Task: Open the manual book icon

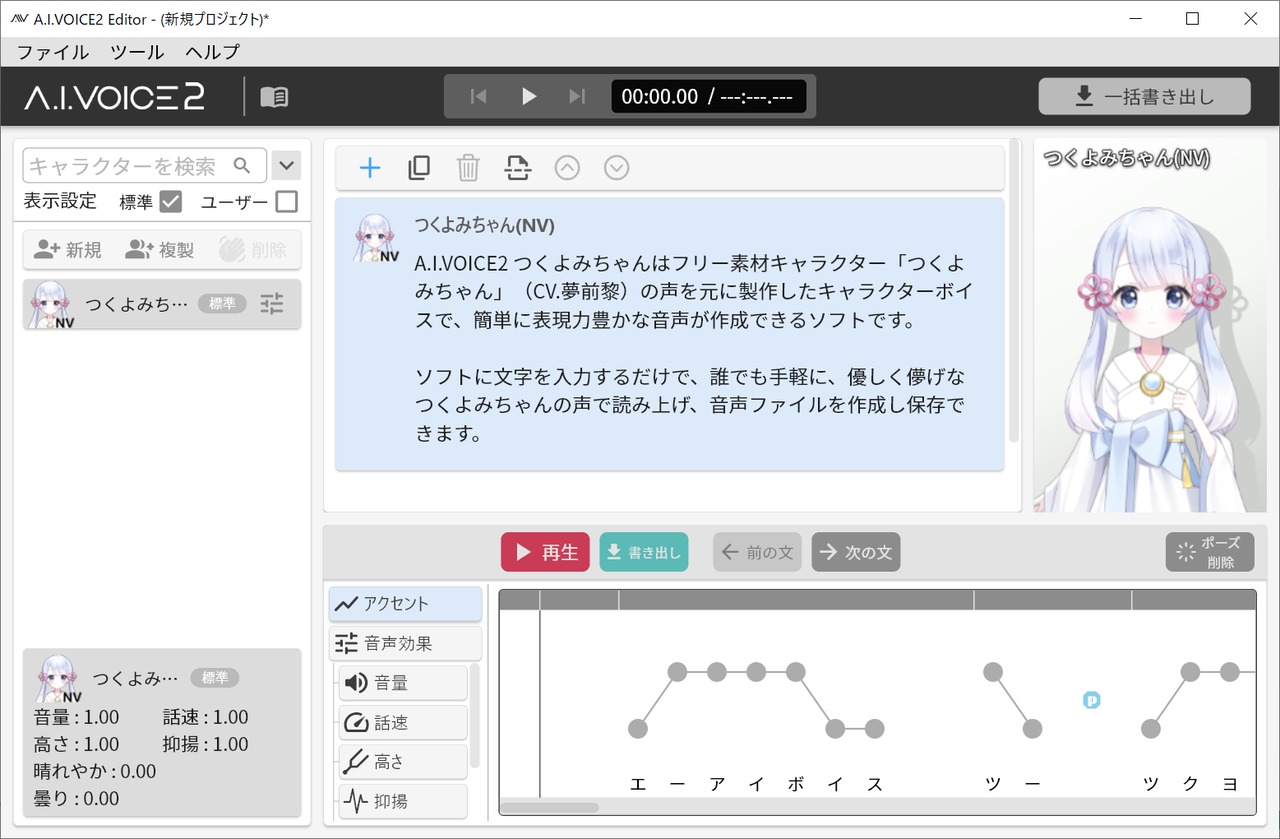Action: pyautogui.click(x=274, y=97)
